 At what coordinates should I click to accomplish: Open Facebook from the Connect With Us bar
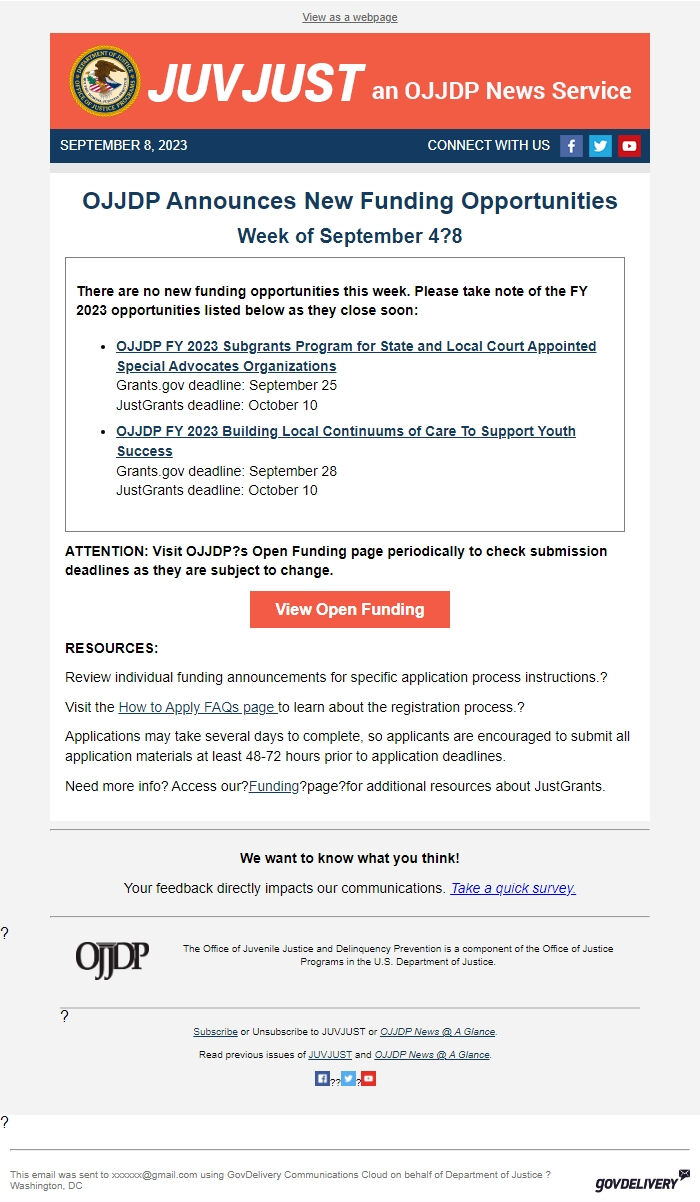click(x=571, y=145)
